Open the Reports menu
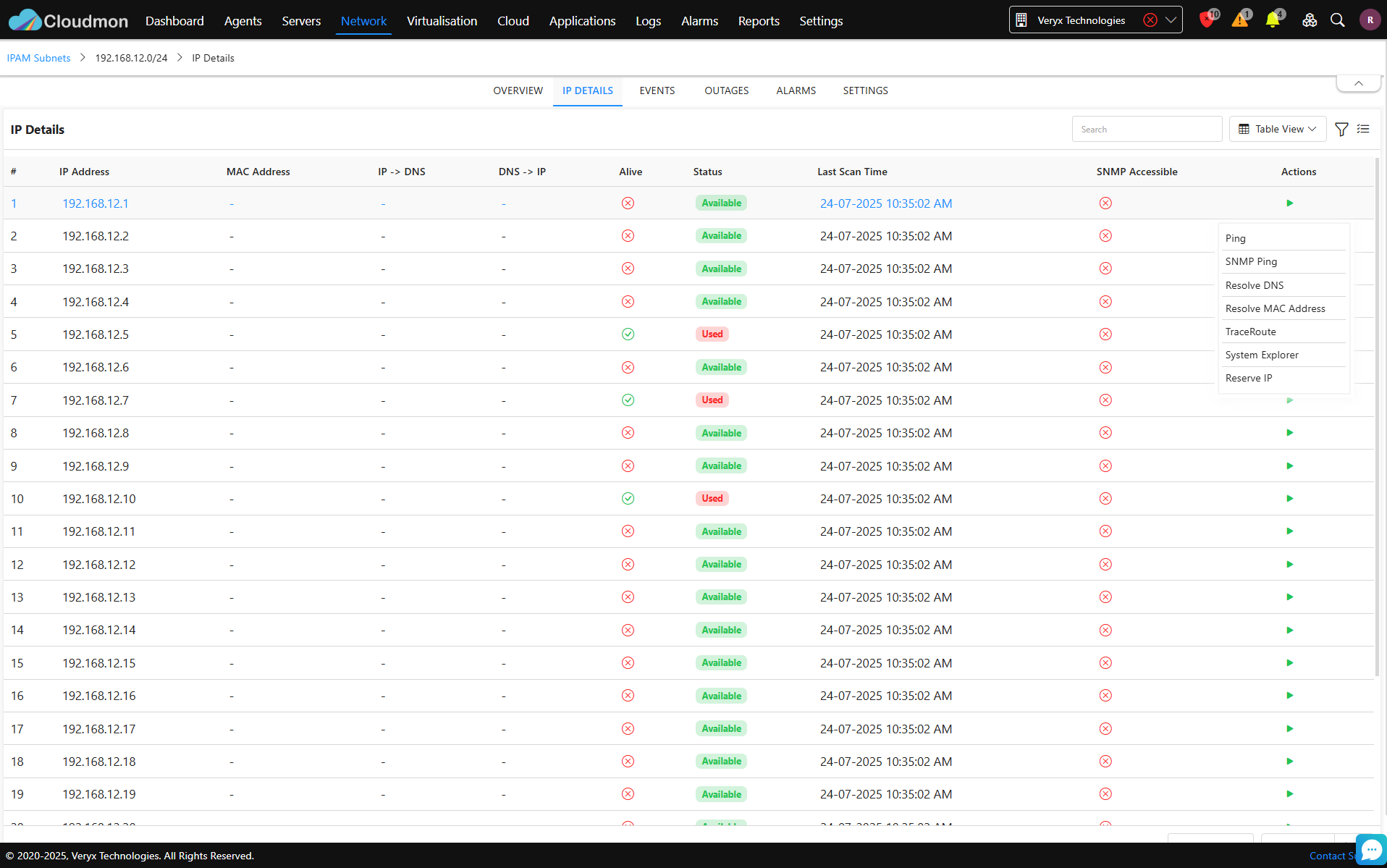This screenshot has width=1387, height=868. pyautogui.click(x=759, y=21)
